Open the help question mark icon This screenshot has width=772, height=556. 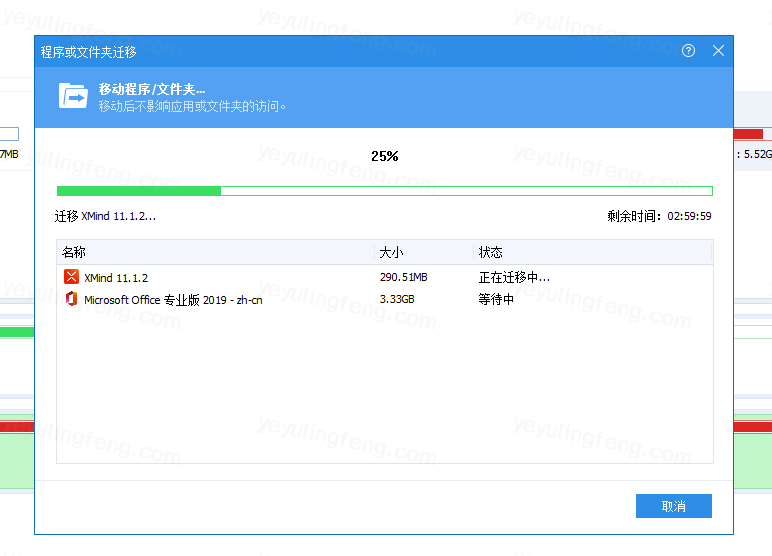[688, 51]
